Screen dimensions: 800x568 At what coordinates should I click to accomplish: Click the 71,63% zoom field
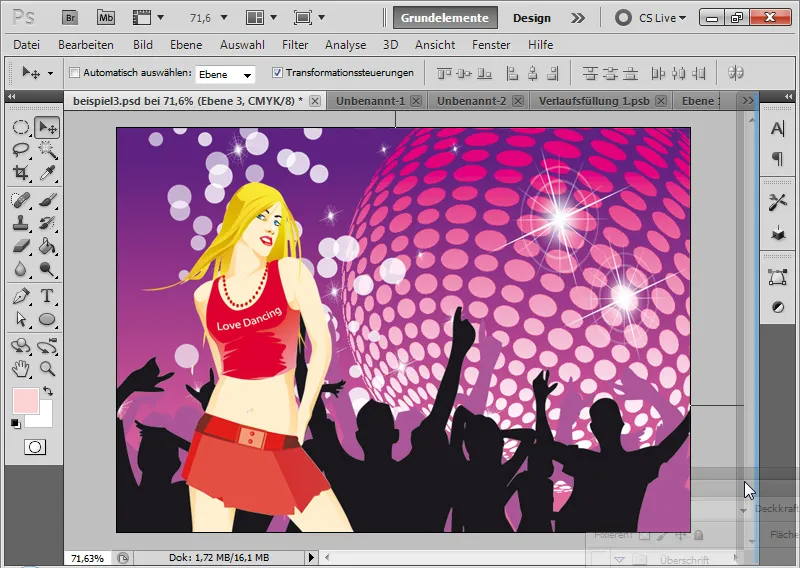point(87,558)
